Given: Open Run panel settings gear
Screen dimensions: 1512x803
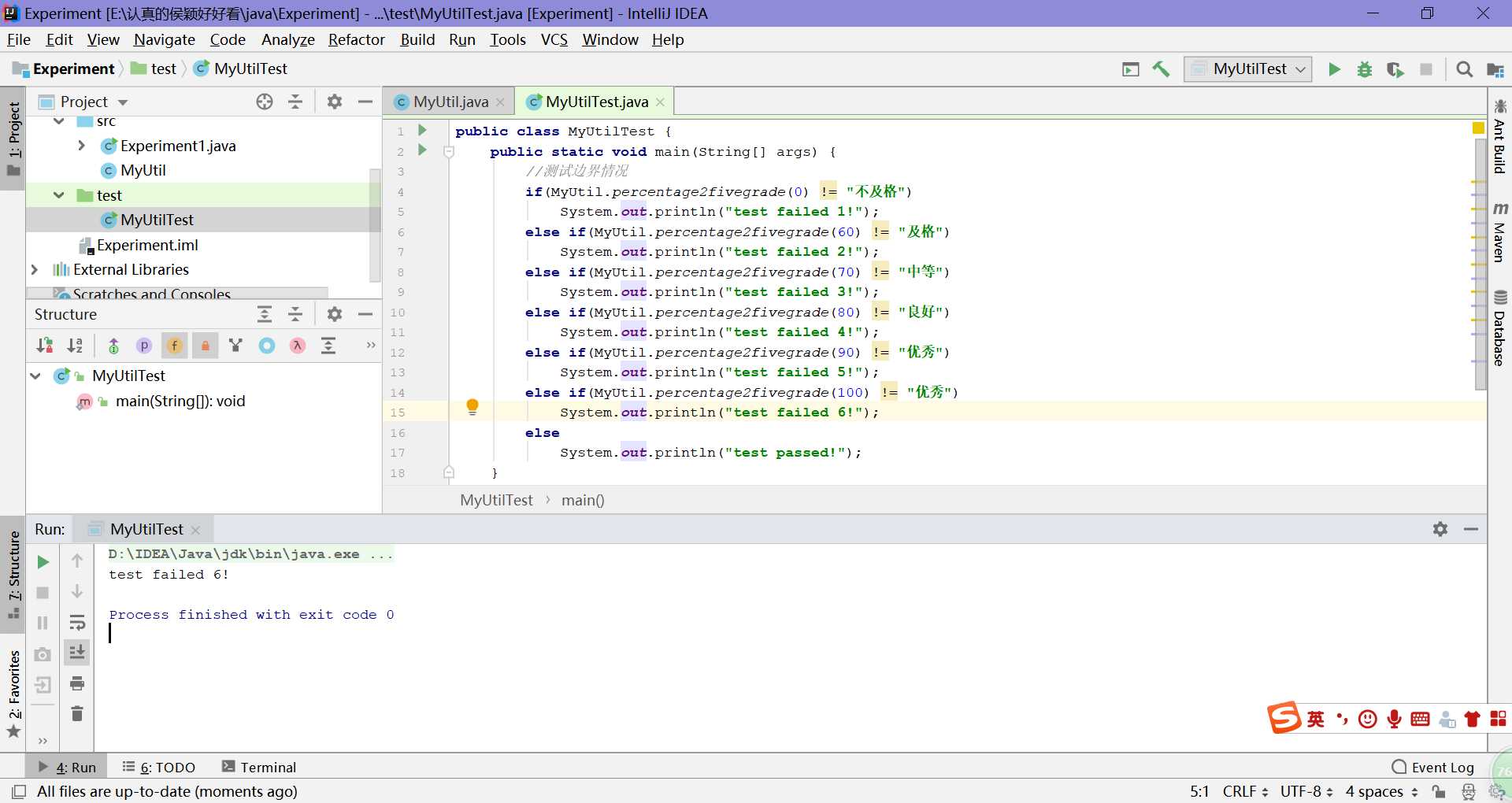Looking at the screenshot, I should point(1440,529).
